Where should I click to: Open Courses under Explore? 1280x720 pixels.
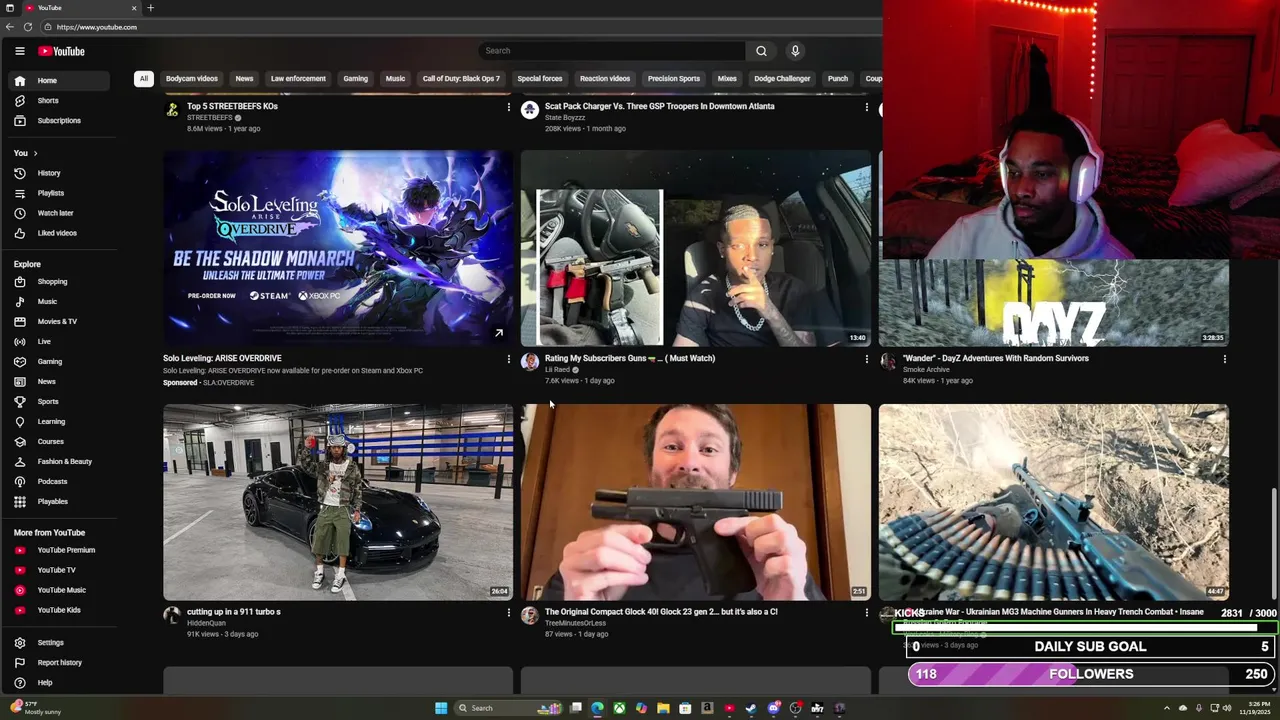click(x=59, y=442)
